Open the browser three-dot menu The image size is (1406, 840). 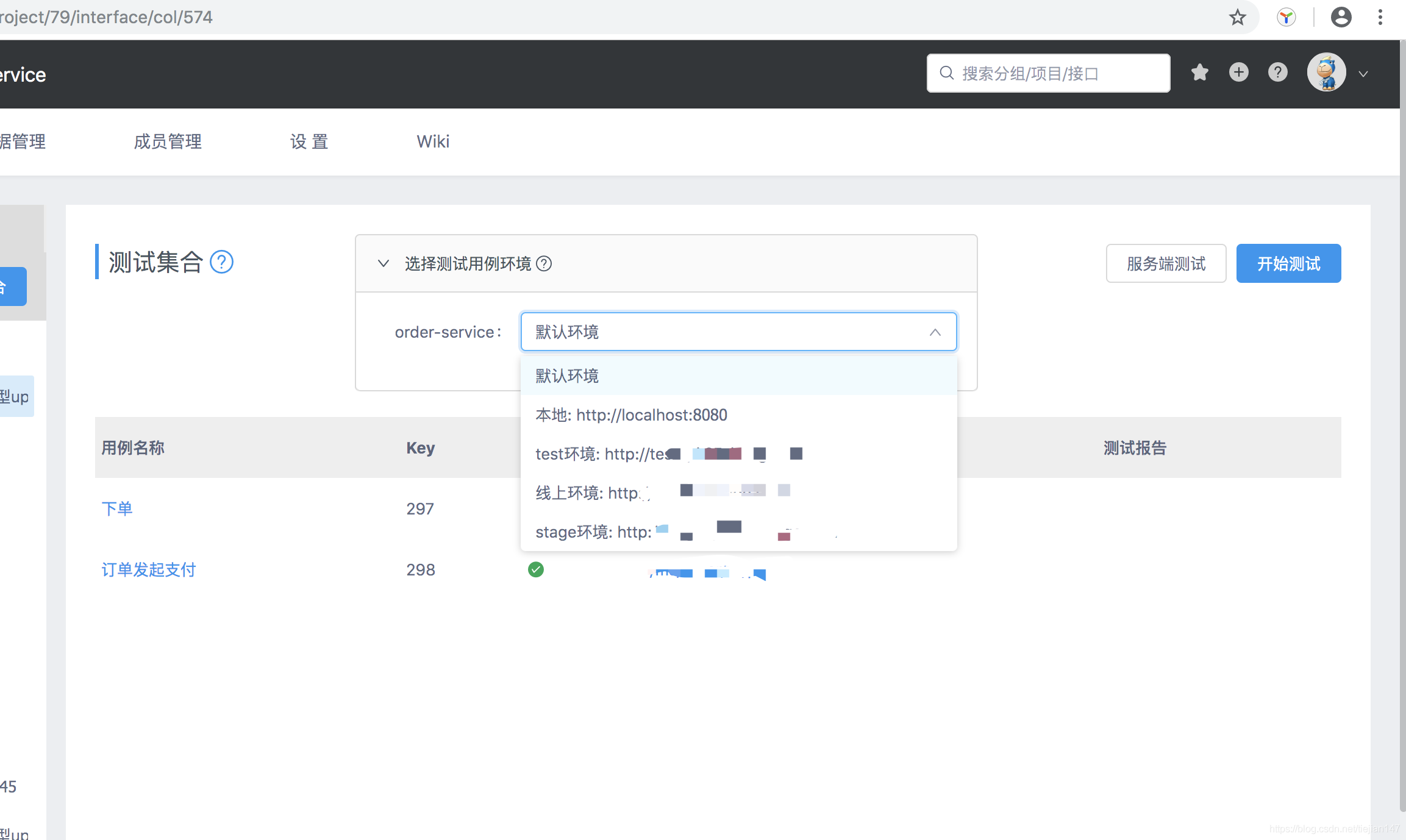coord(1380,17)
